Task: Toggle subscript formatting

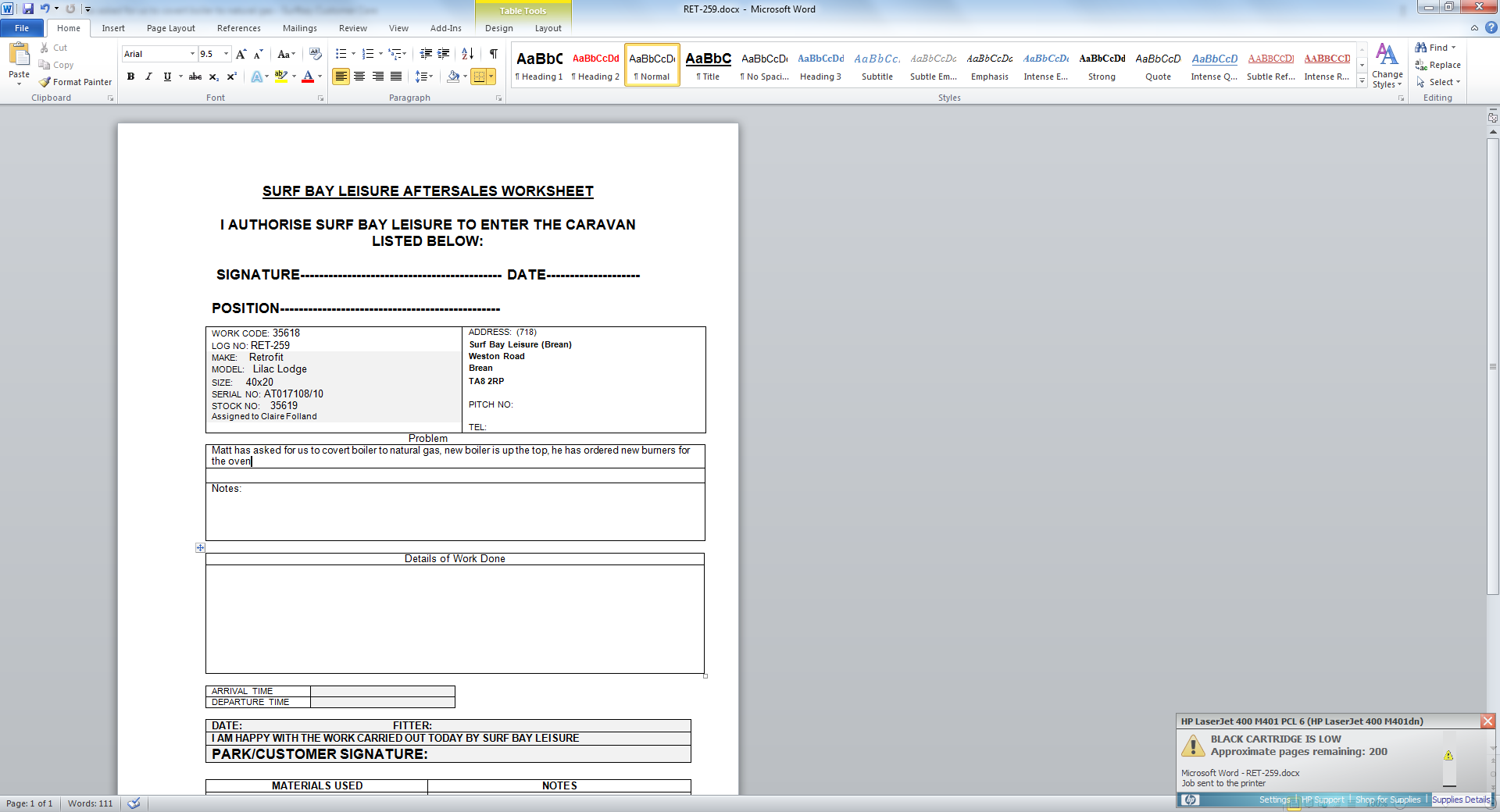Action: pyautogui.click(x=213, y=77)
